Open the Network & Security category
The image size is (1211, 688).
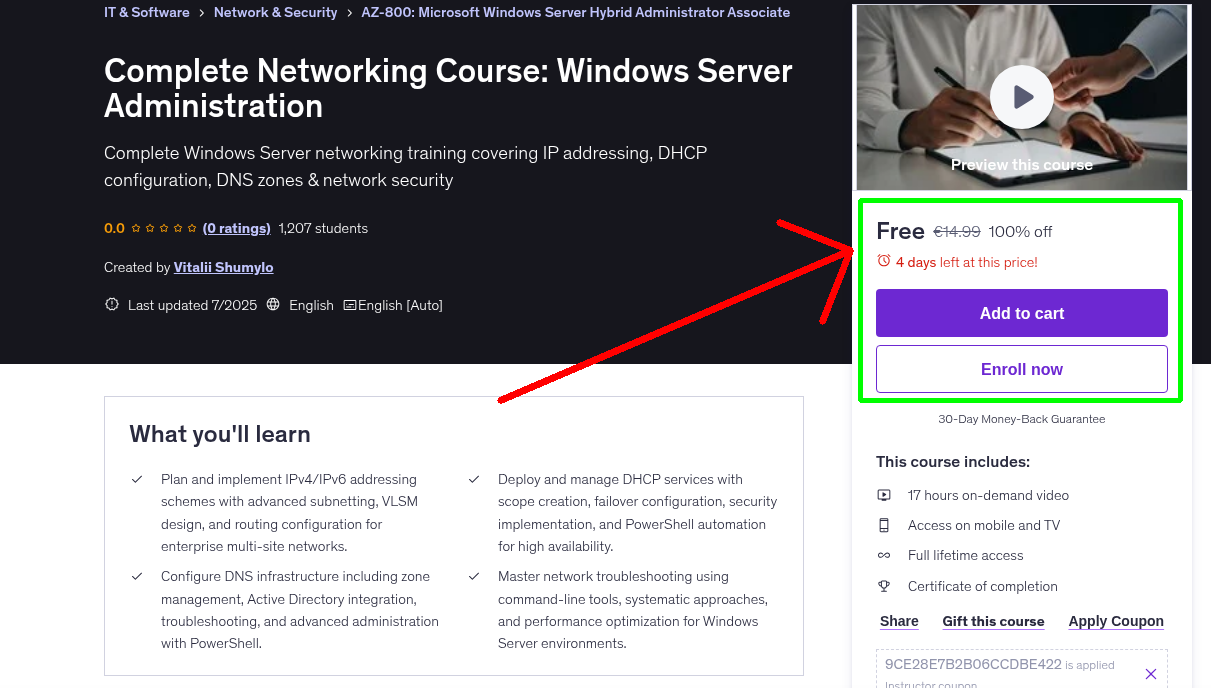276,12
